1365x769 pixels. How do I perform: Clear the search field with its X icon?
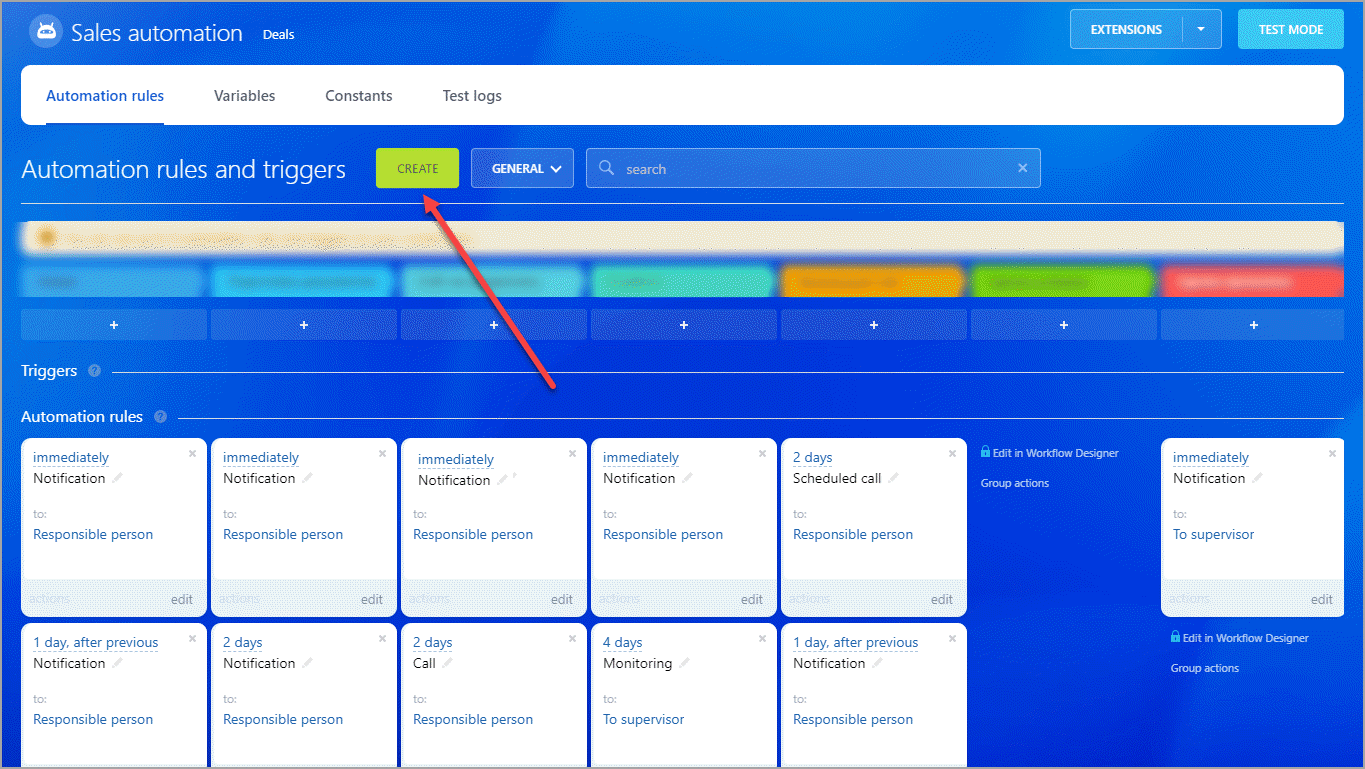click(x=1022, y=168)
